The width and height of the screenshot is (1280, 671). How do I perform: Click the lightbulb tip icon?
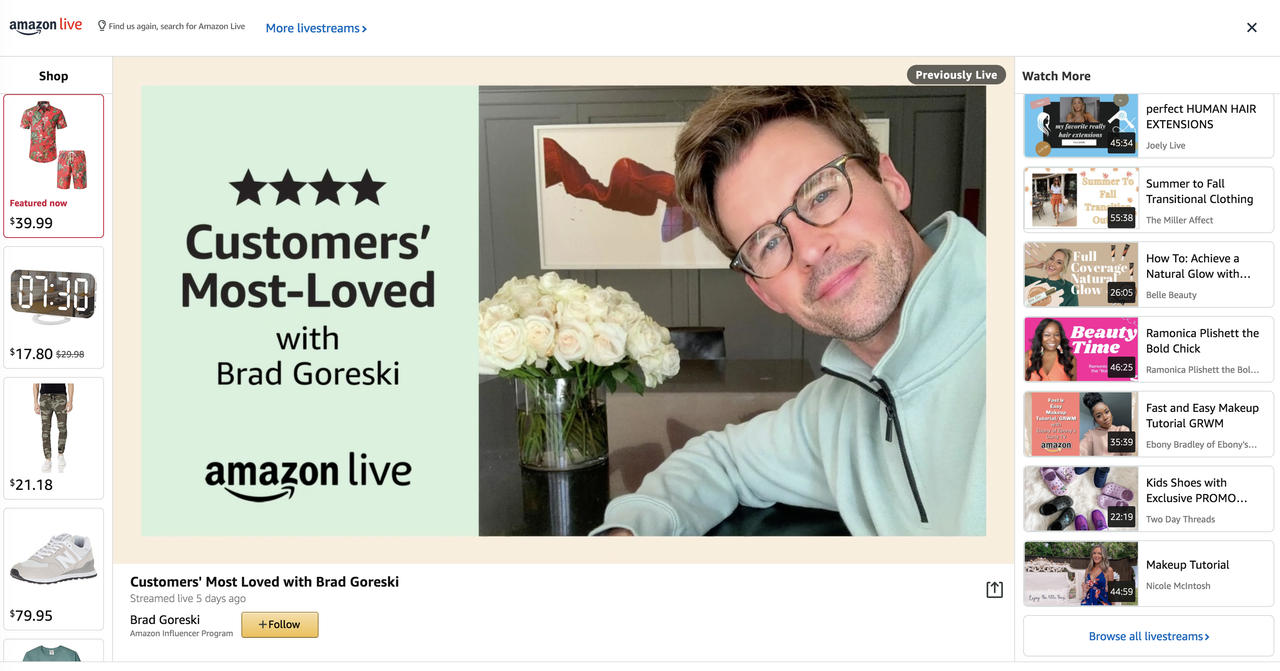[x=102, y=26]
